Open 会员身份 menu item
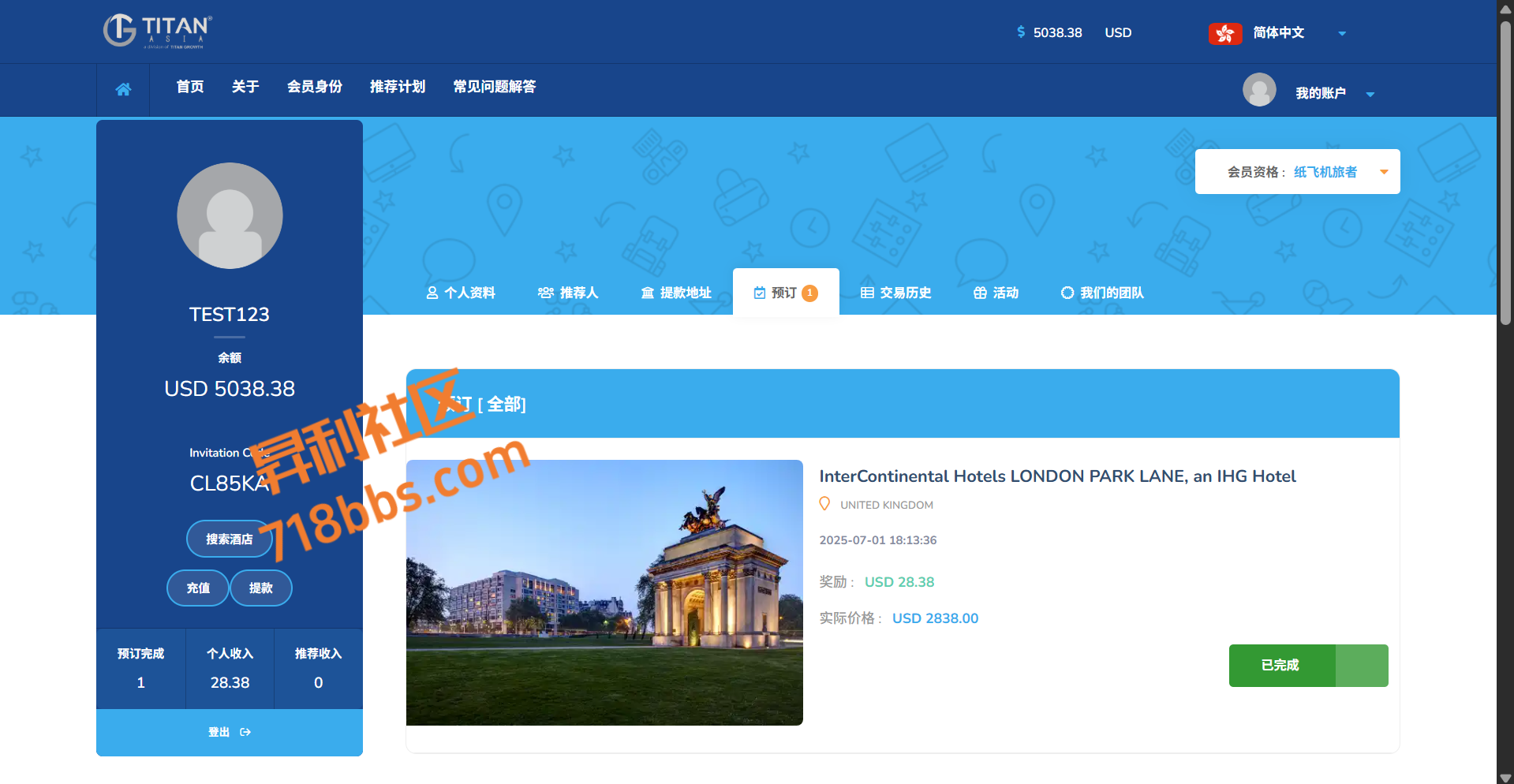The image size is (1514, 784). (315, 87)
